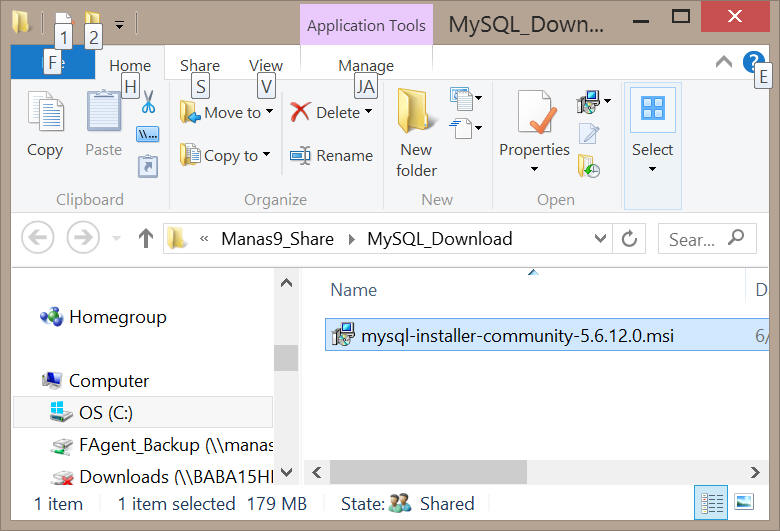The height and width of the screenshot is (531, 780).
Task: Open recent locations dropdown arrow
Action: coord(116,238)
